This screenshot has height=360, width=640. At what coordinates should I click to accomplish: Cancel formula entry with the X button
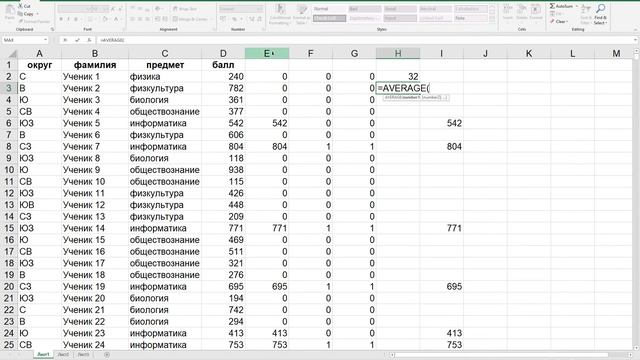tap(65, 40)
